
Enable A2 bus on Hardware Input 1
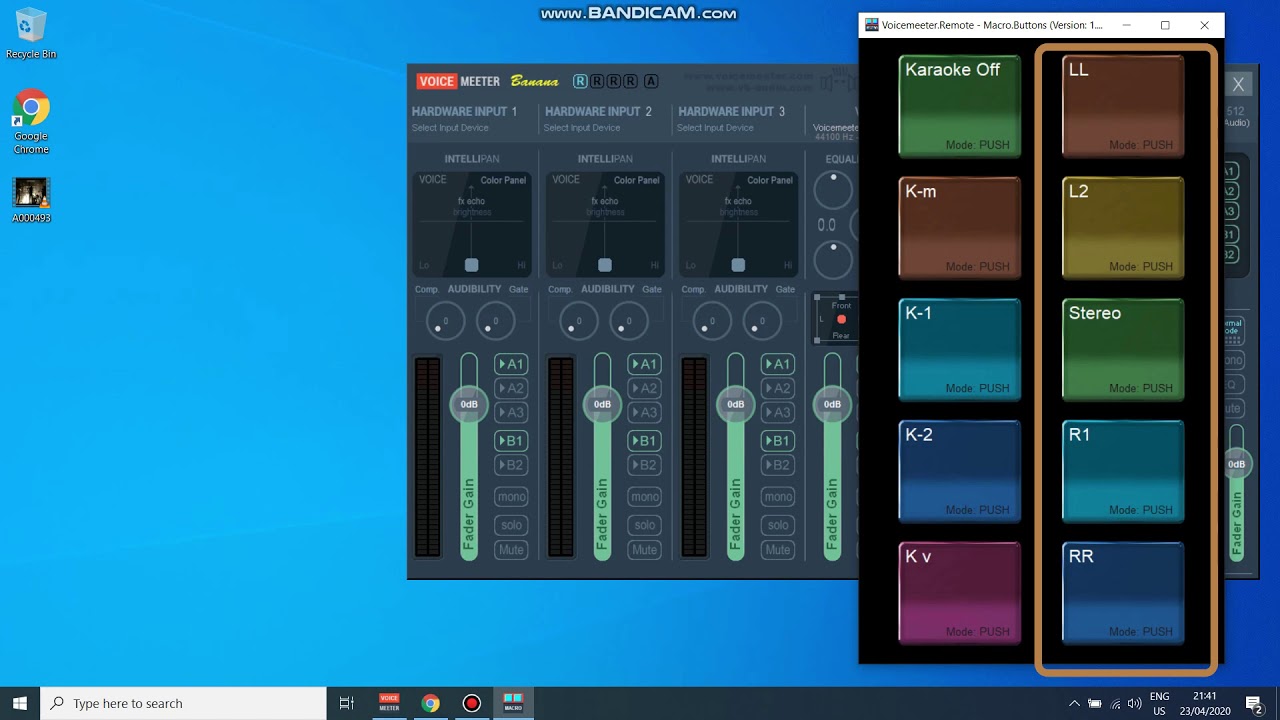pos(511,388)
